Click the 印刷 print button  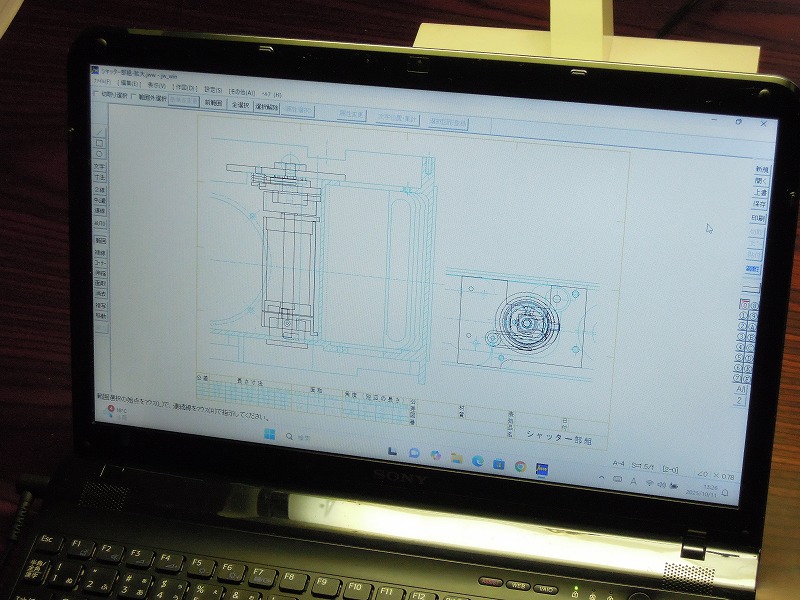[x=759, y=218]
